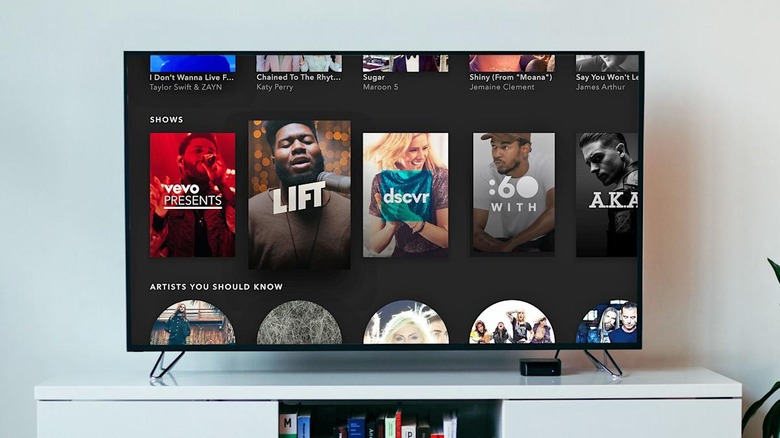Click the I Don't Wanna Live title

click(x=192, y=76)
